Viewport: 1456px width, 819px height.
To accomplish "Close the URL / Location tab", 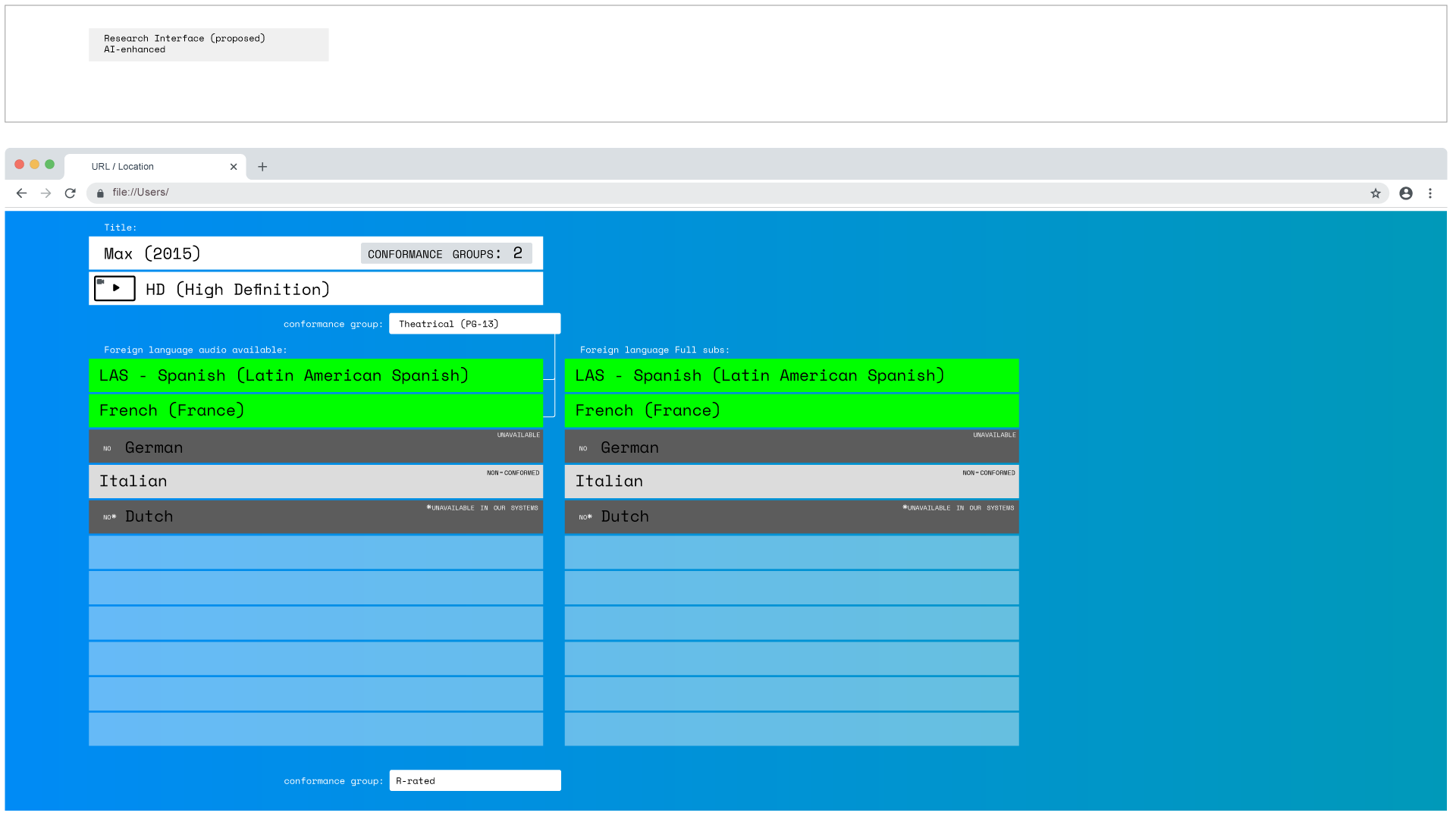I will pos(234,167).
